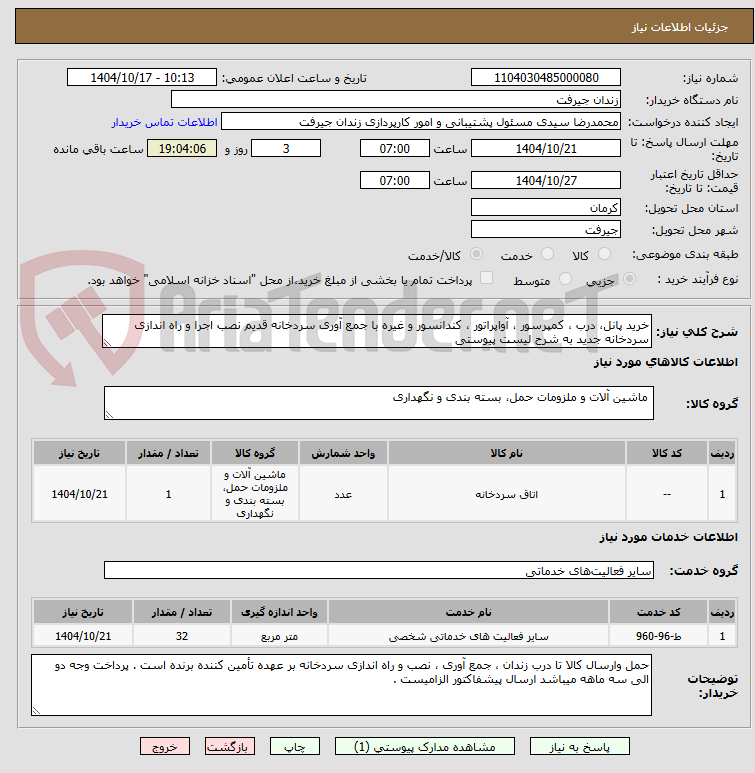Click the شماره نیاز number field

545,77
